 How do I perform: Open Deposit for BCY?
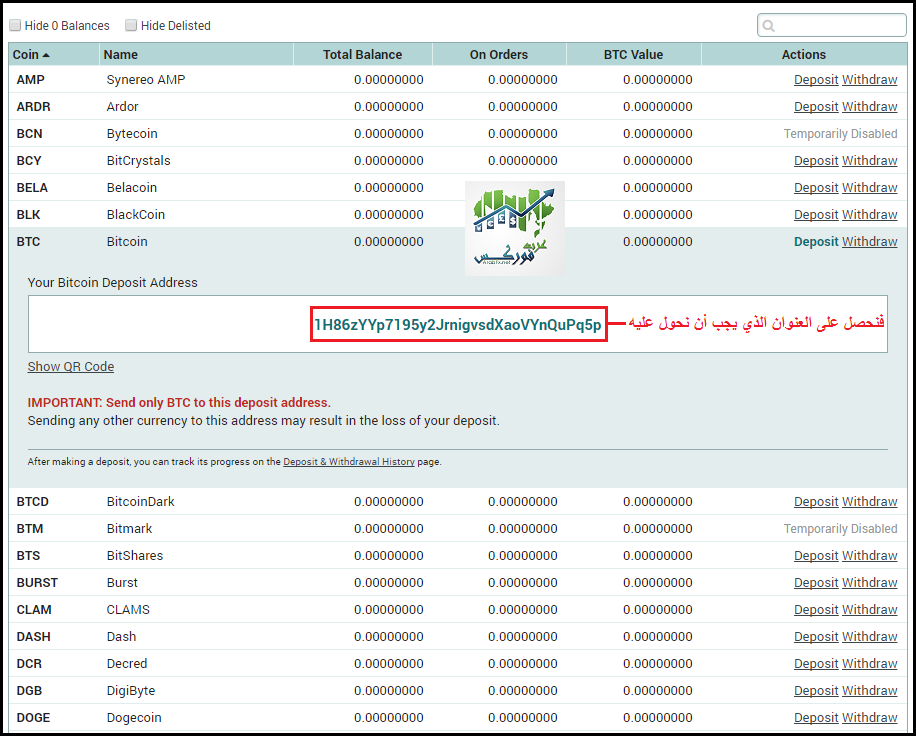(816, 161)
